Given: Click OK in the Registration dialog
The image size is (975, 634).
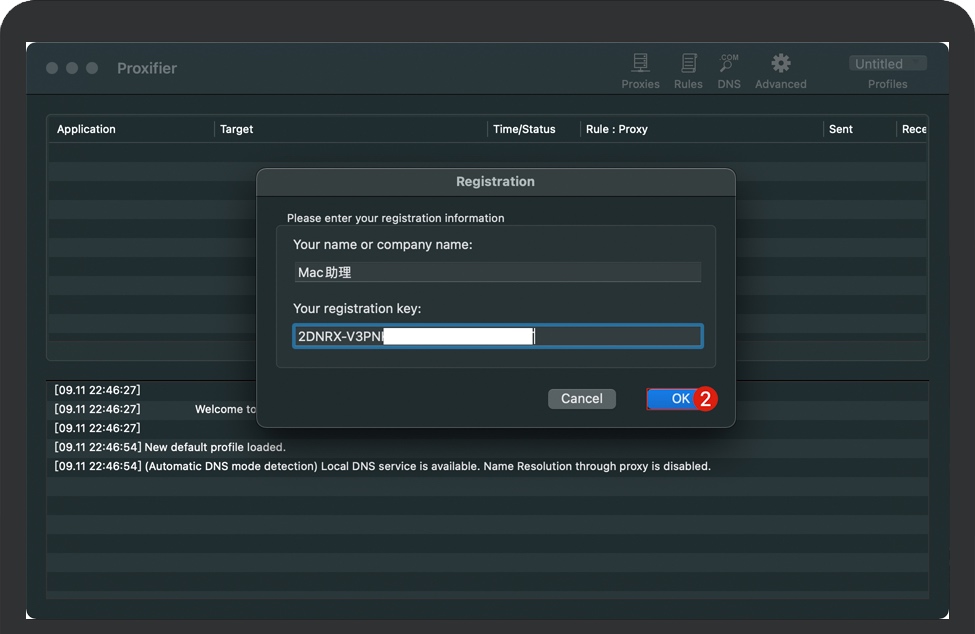Looking at the screenshot, I should [680, 398].
